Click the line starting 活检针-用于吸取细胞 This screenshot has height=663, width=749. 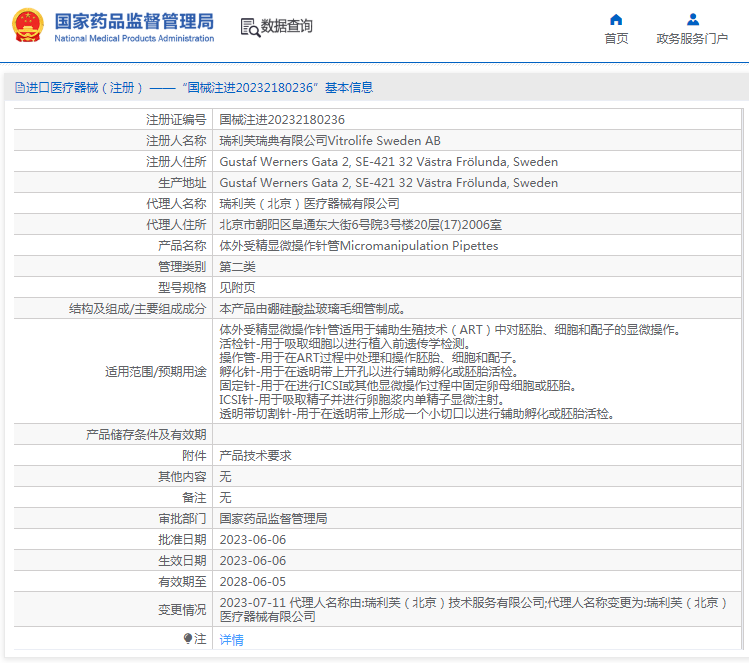point(345,343)
